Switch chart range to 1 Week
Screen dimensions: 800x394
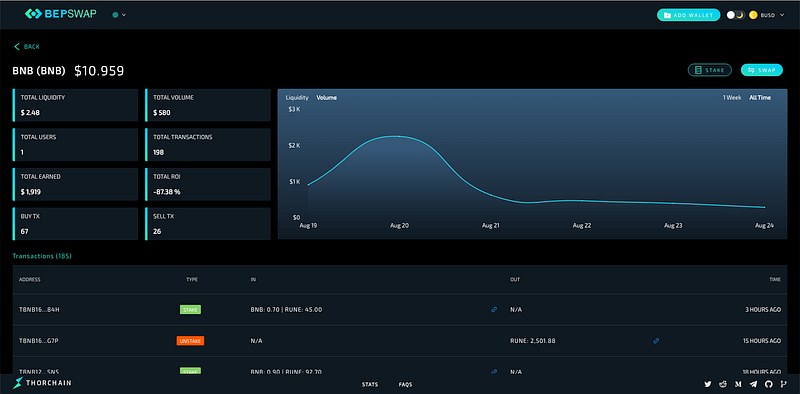click(732, 97)
